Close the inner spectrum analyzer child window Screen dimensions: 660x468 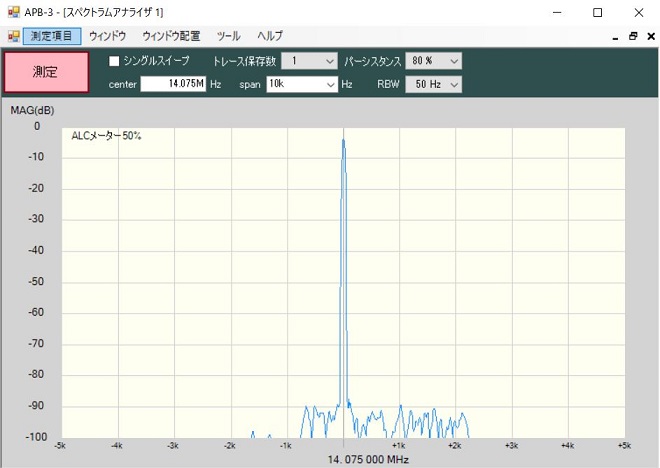point(651,37)
